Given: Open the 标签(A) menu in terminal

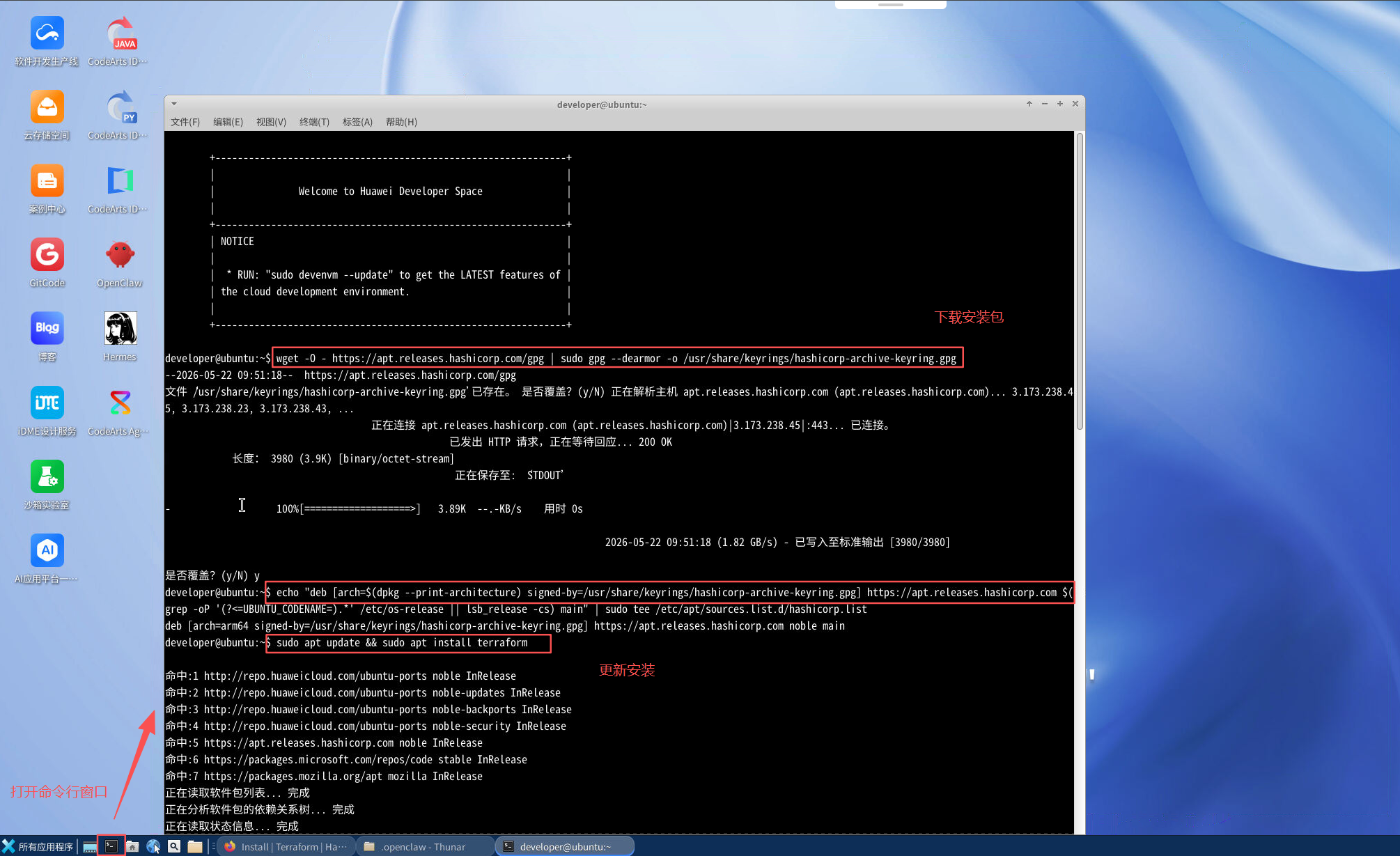Looking at the screenshot, I should click(358, 122).
